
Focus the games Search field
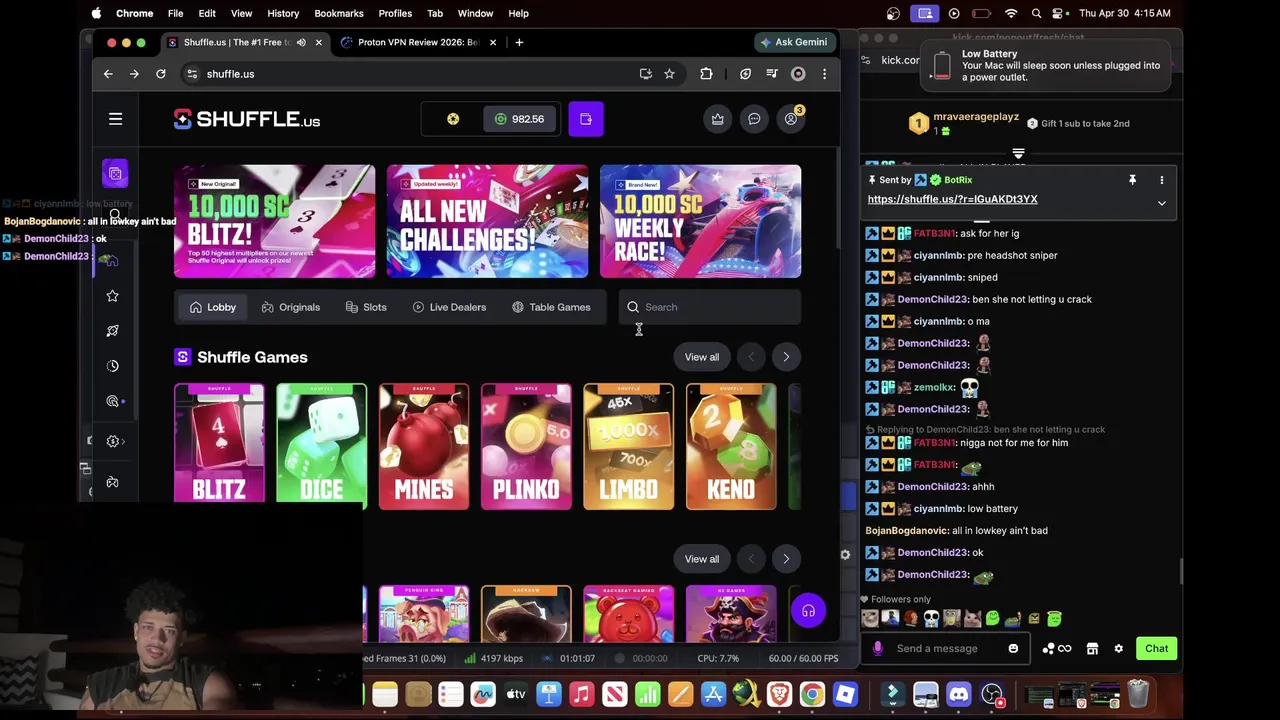(x=709, y=307)
